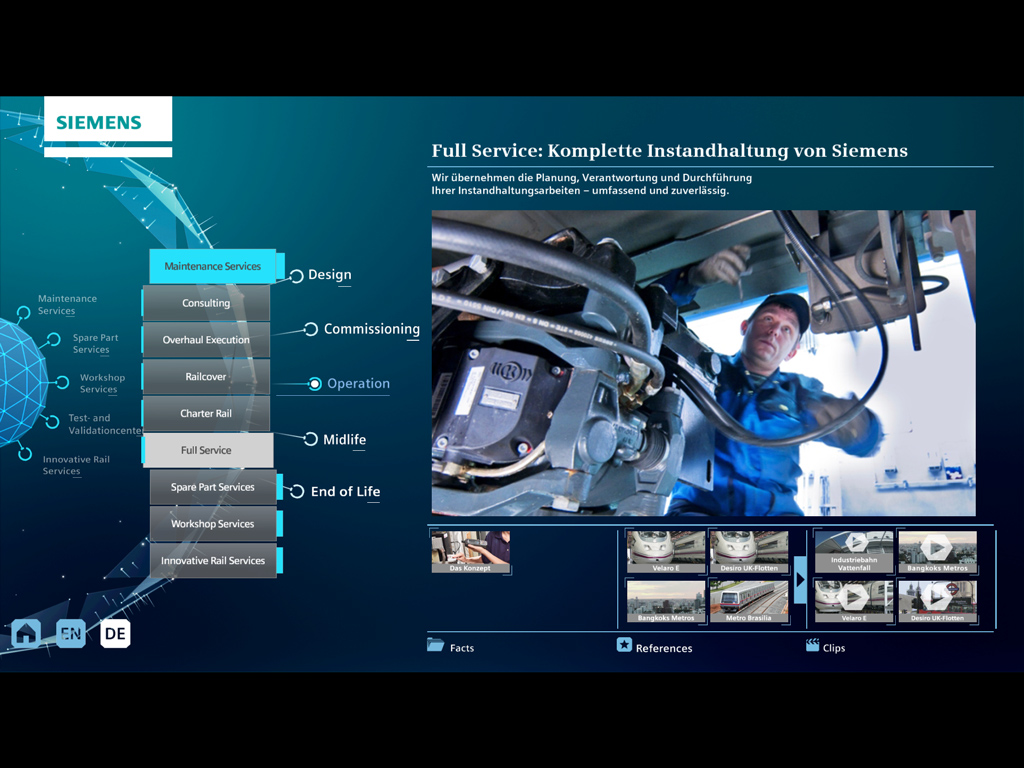The image size is (1024, 768).
Task: Click the highlighted Maintenance Services menu header
Action: point(213,266)
